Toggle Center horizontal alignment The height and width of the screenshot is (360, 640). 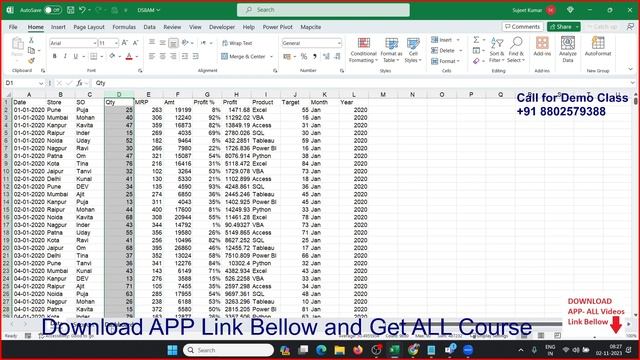[162, 56]
